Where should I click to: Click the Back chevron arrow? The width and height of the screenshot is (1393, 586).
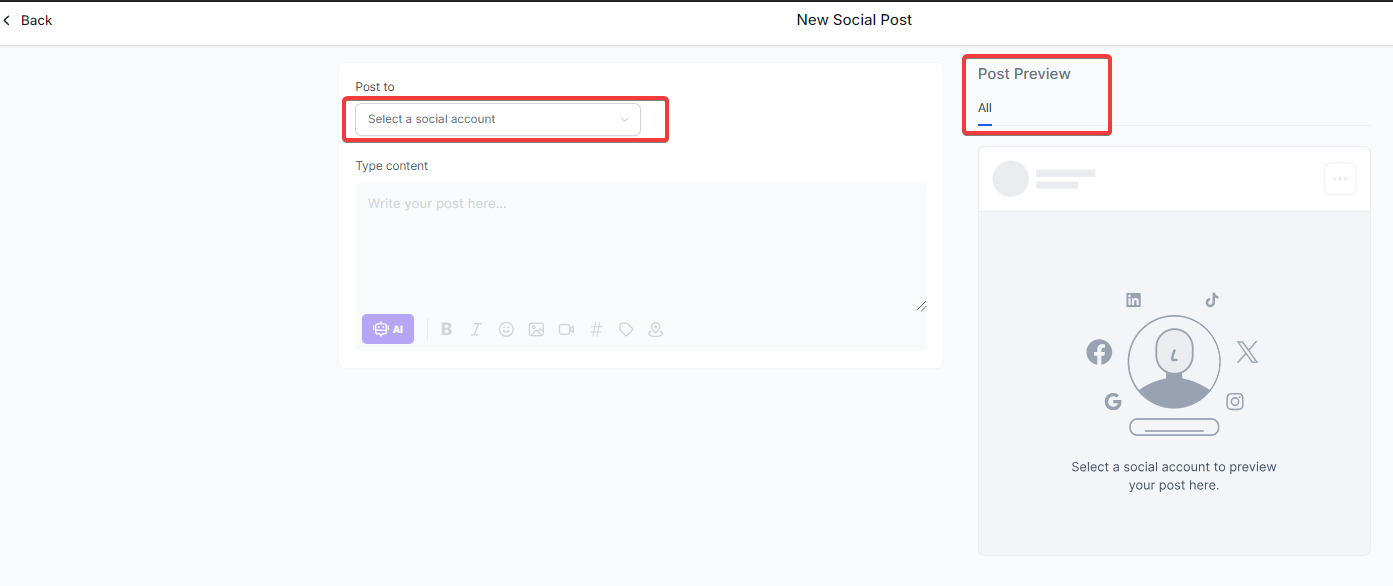(7, 20)
